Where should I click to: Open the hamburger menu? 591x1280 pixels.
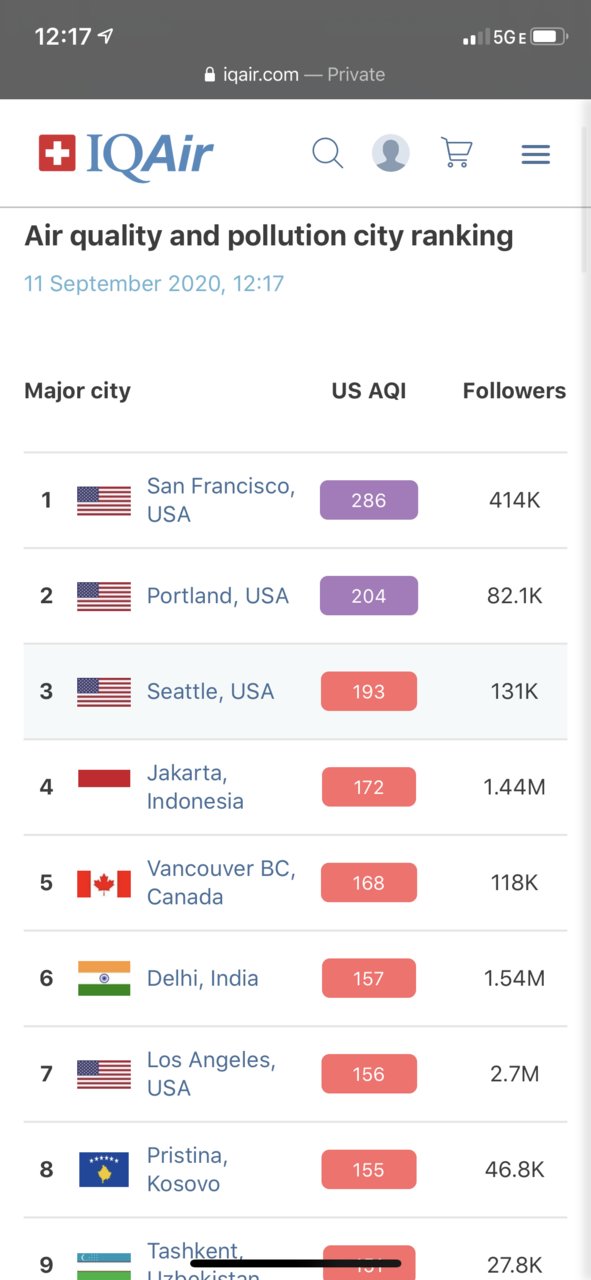tap(536, 154)
